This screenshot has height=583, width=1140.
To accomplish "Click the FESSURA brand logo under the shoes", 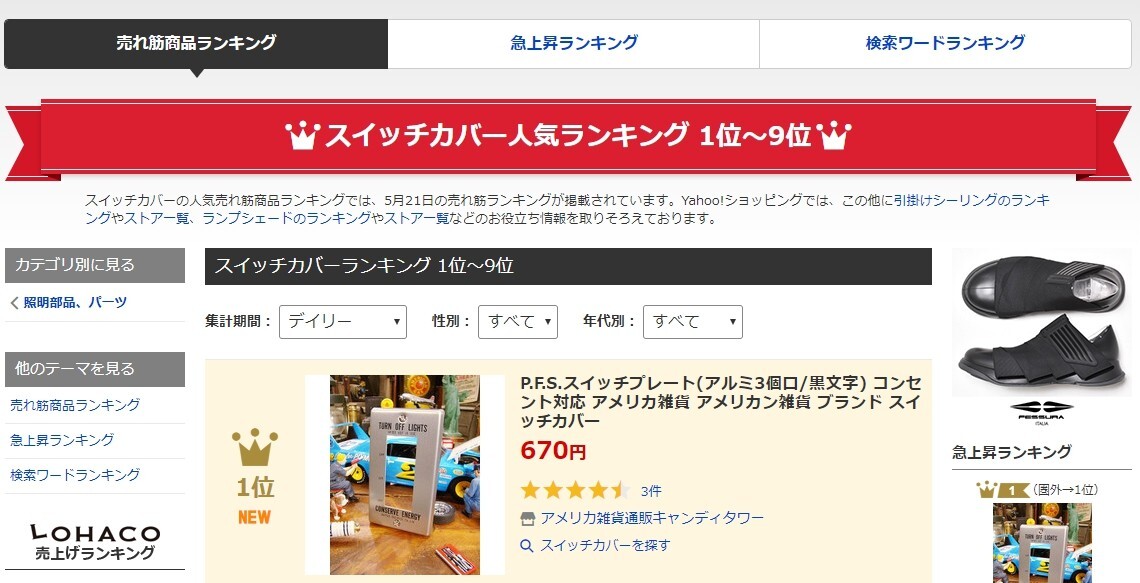I will pos(1040,412).
